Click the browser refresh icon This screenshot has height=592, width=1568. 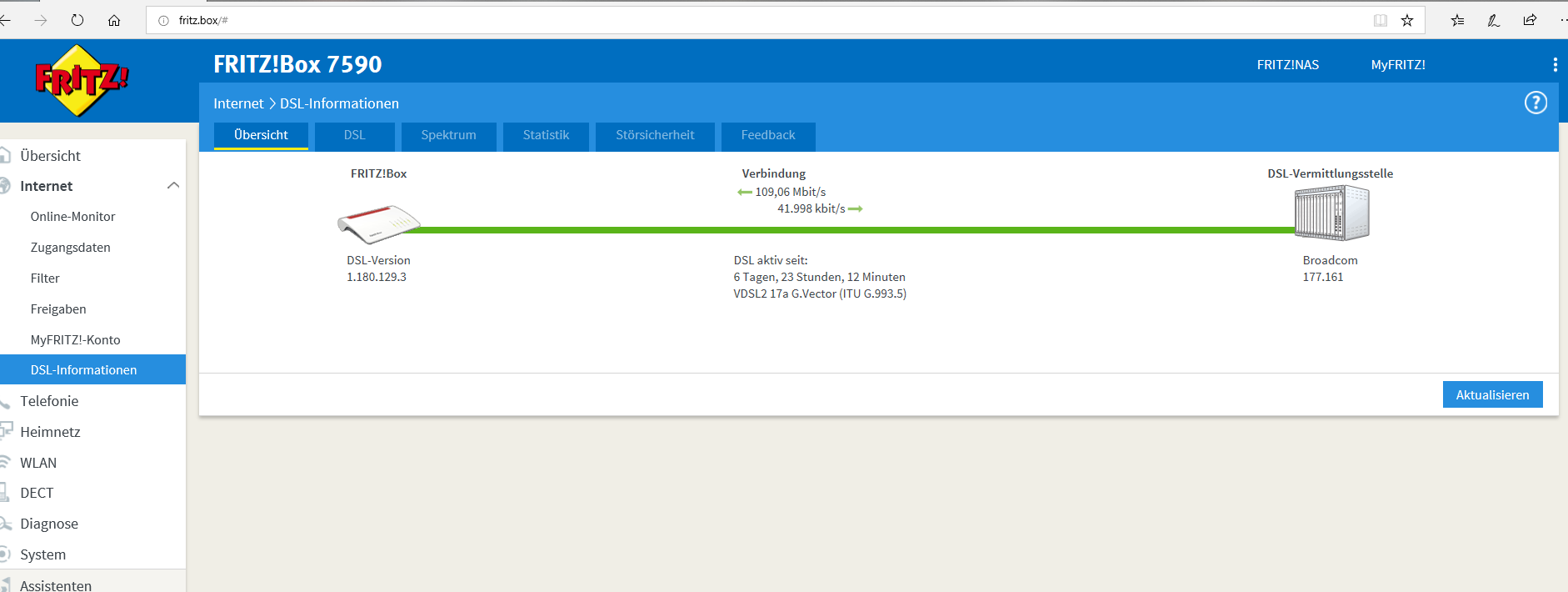click(x=77, y=20)
